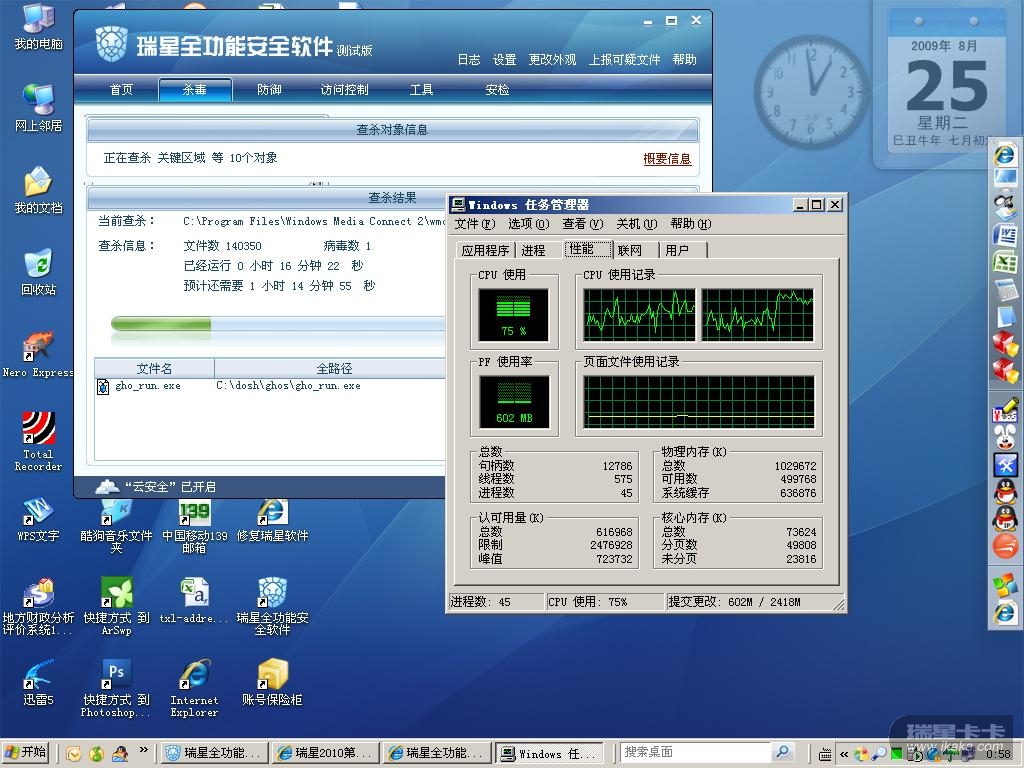The width and height of the screenshot is (1024, 768).
Task: Open the 回收站 recycle bin icon
Action: click(38, 272)
